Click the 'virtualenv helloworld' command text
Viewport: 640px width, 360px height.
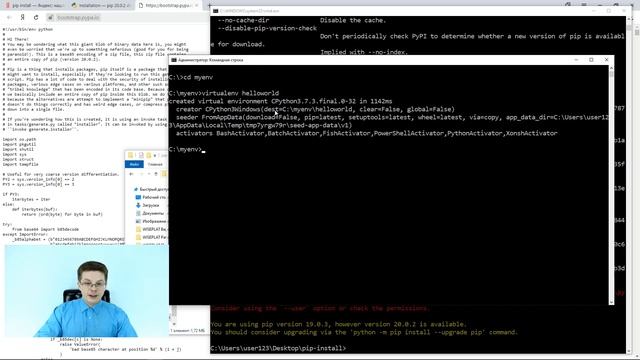pyautogui.click(x=240, y=93)
